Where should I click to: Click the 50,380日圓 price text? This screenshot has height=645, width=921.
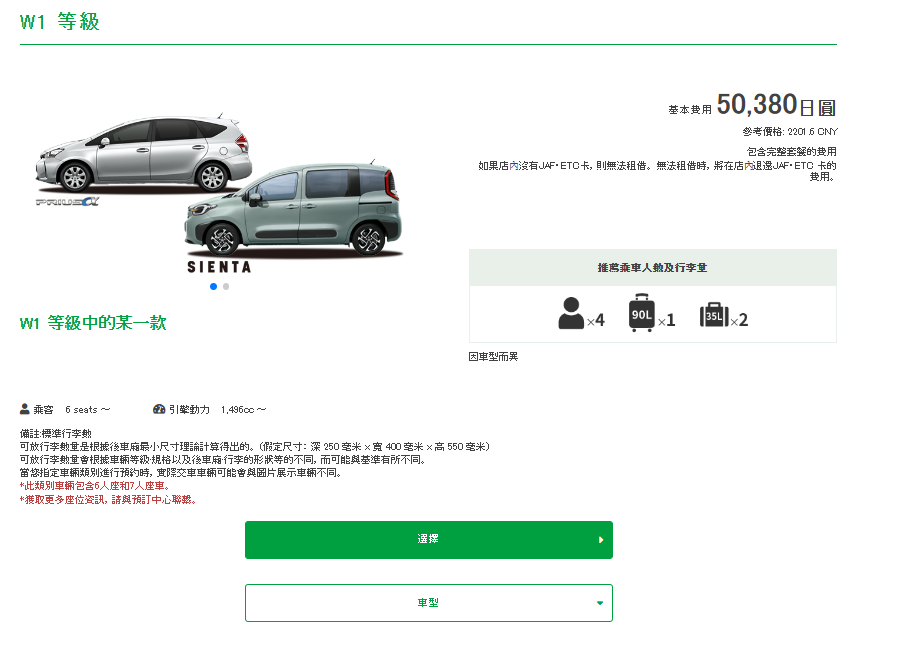776,105
